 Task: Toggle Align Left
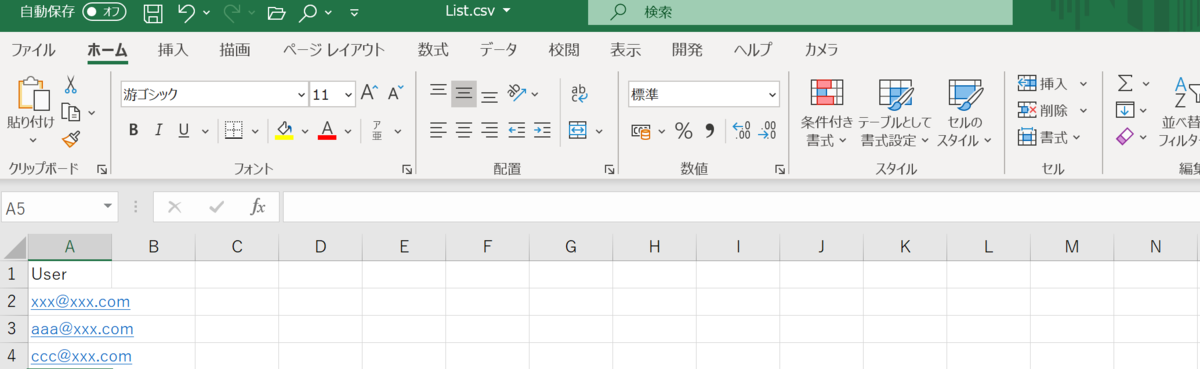[438, 130]
